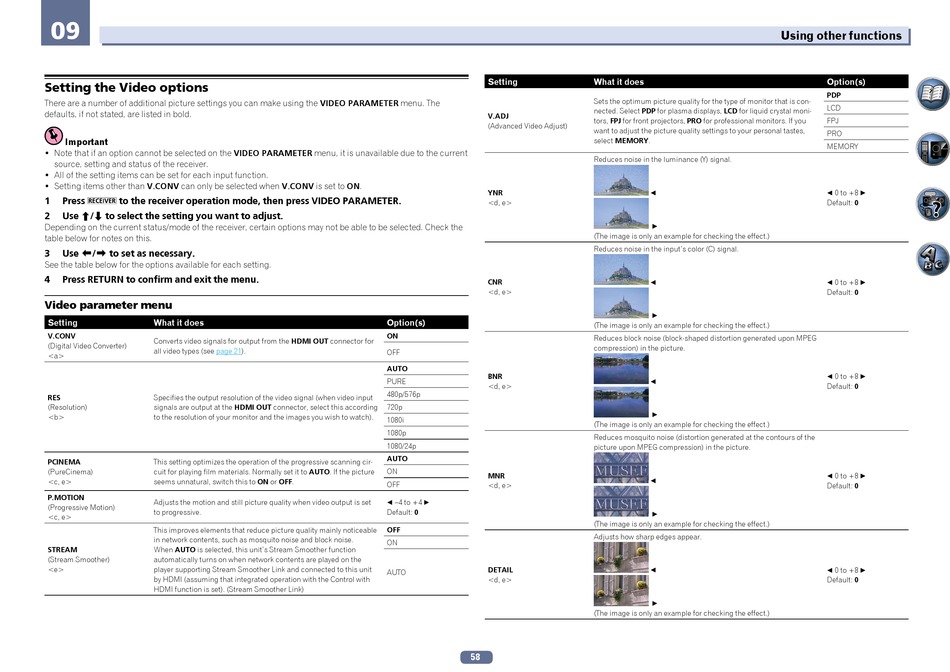Click the receiver device icon in the sidebar

(932, 148)
